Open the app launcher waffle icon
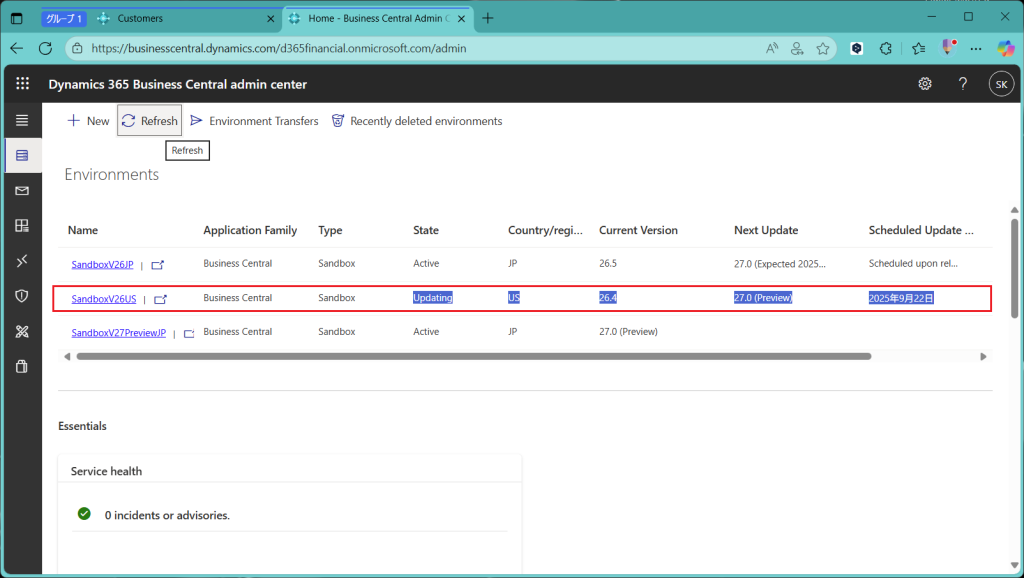The height and width of the screenshot is (578, 1024). click(23, 84)
